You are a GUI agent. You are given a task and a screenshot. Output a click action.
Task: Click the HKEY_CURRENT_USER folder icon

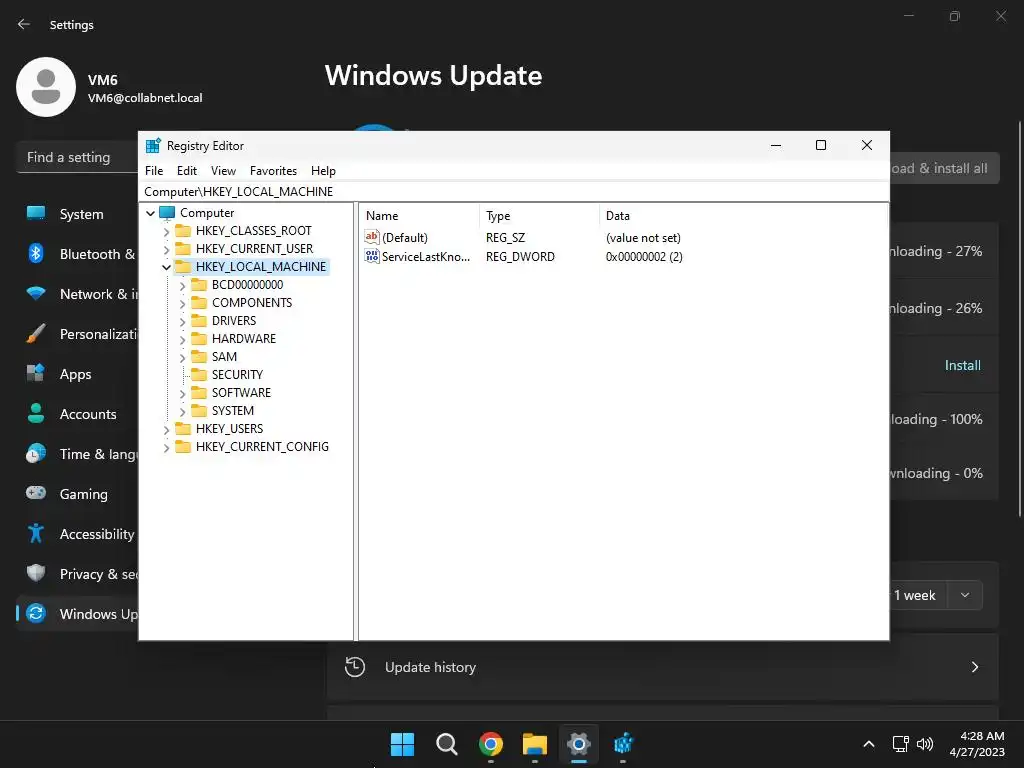[184, 249]
